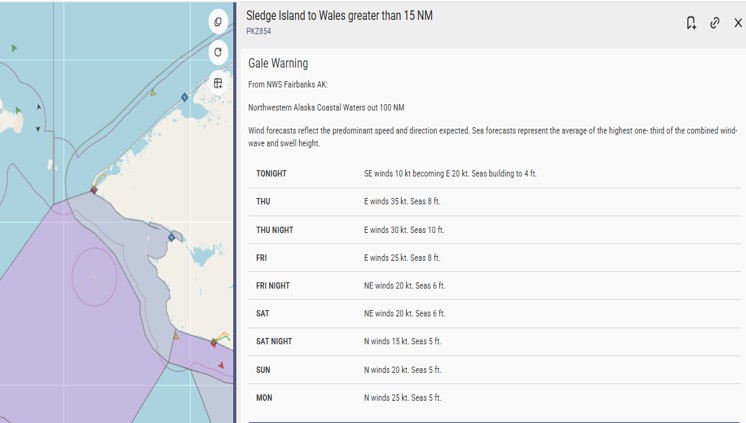Click the circular outline inside the purple warning zone
This screenshot has height=423, width=746.
tap(94, 276)
